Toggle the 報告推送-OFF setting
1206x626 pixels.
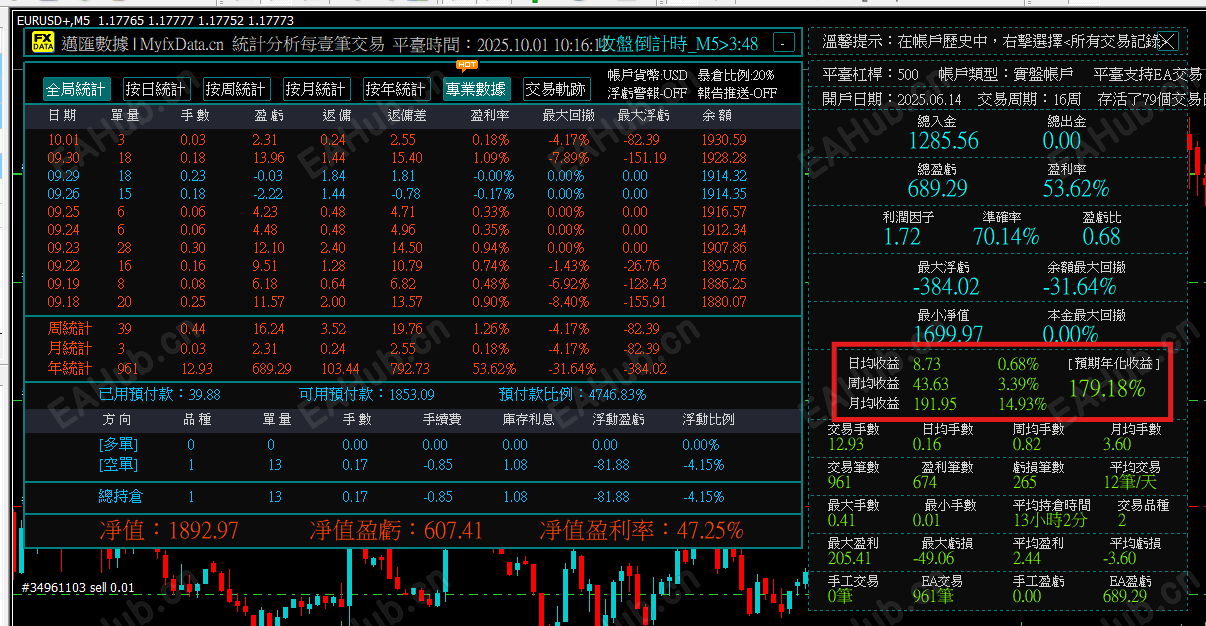[736, 93]
